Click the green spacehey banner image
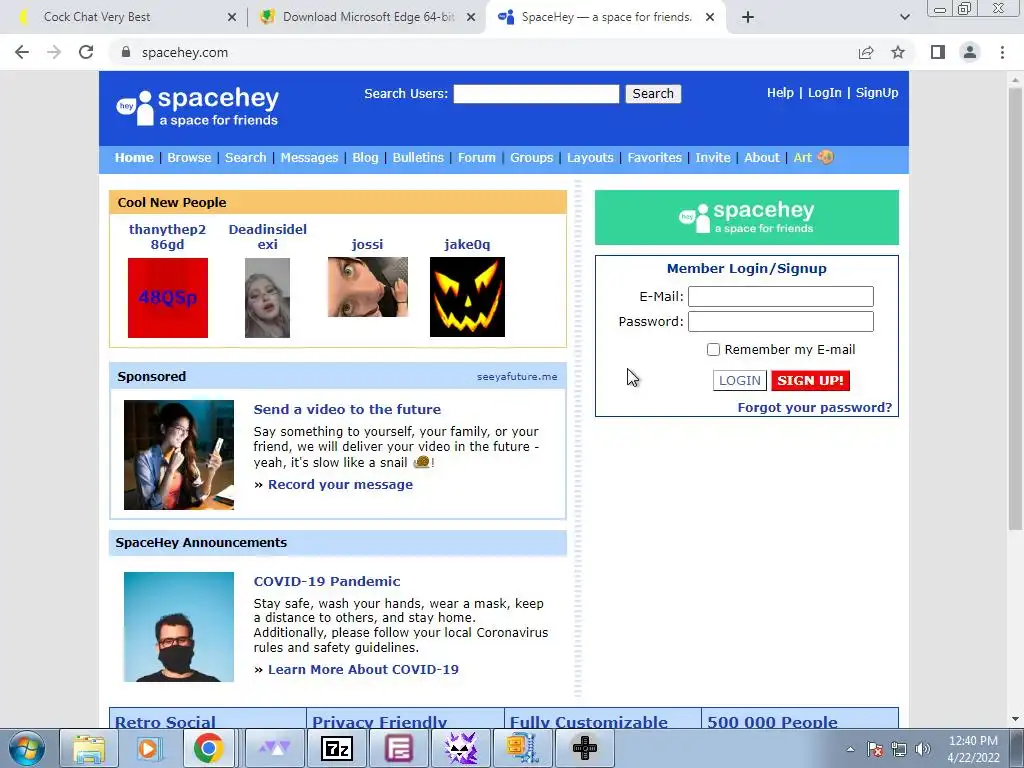Viewport: 1024px width, 768px height. (746, 217)
